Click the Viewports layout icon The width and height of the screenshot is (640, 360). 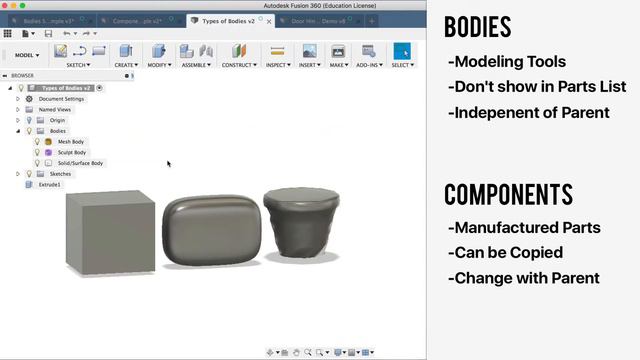[365, 352]
